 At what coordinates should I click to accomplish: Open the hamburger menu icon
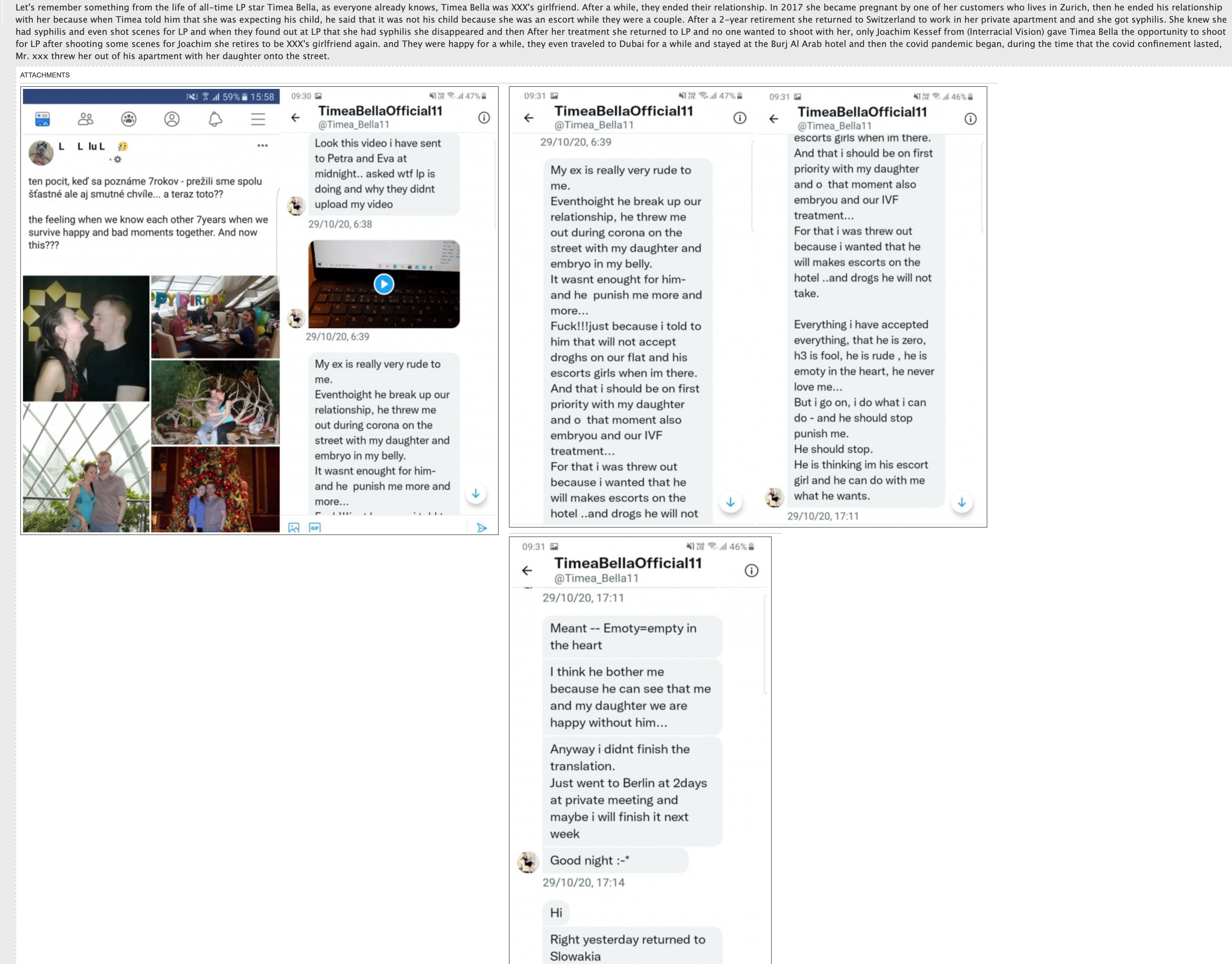[258, 119]
